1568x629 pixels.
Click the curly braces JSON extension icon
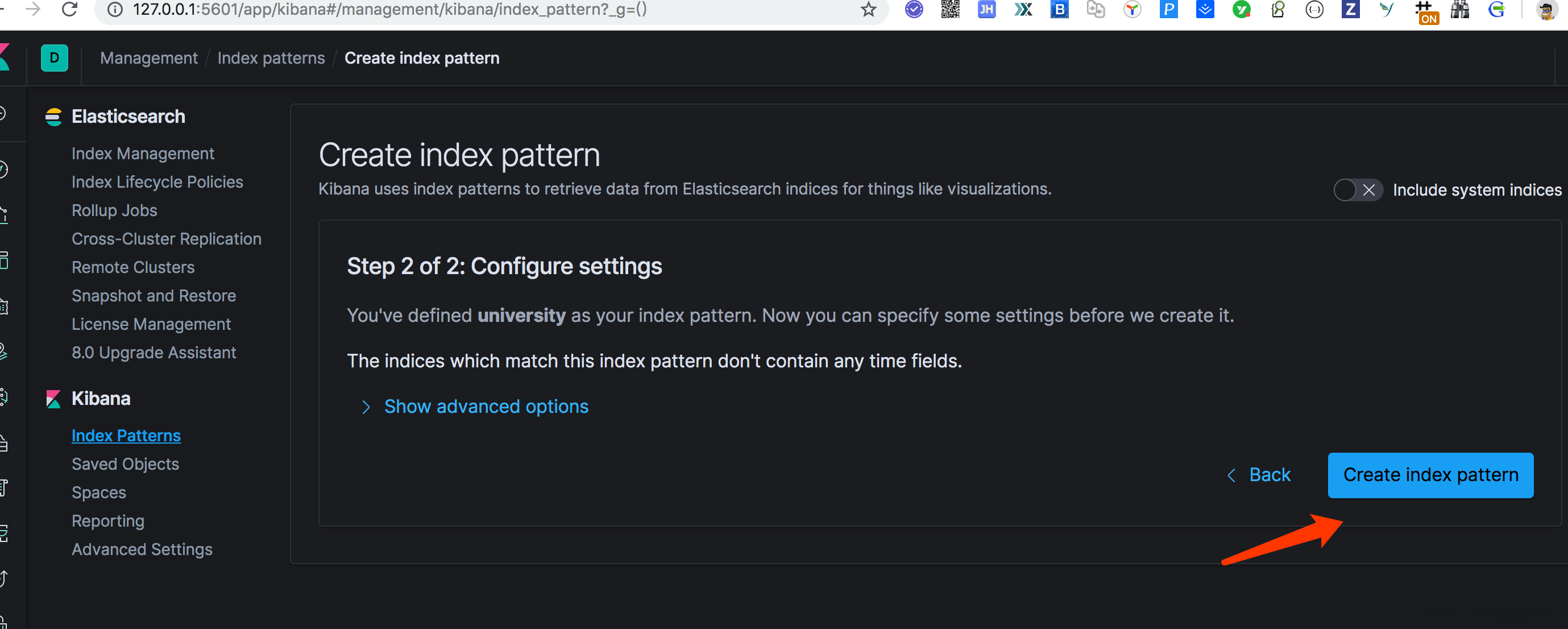1314,10
